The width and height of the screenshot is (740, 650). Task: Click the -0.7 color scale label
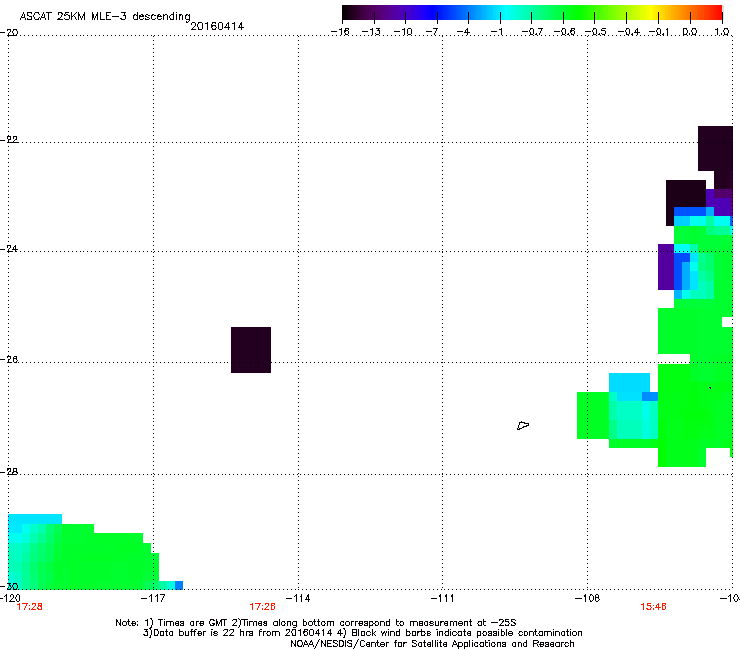(532, 32)
